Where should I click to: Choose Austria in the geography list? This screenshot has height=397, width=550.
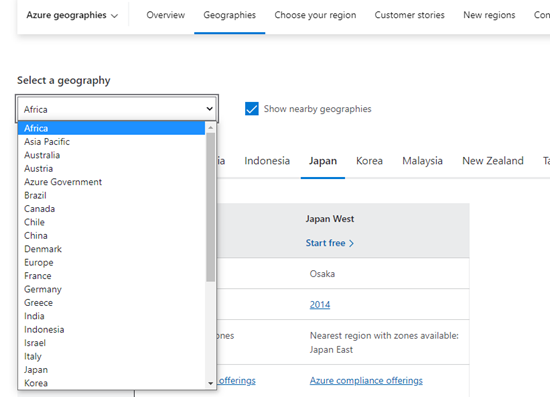[x=111, y=169]
